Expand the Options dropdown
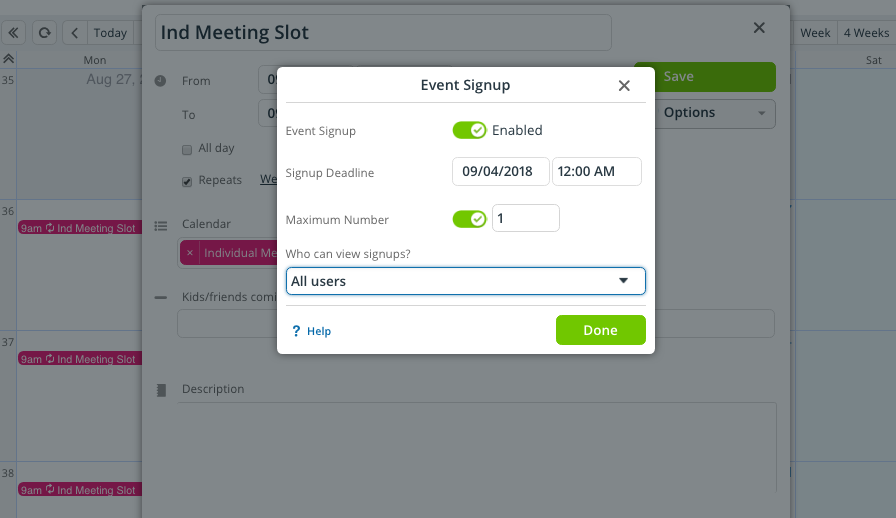Image resolution: width=896 pixels, height=518 pixels. (x=714, y=113)
